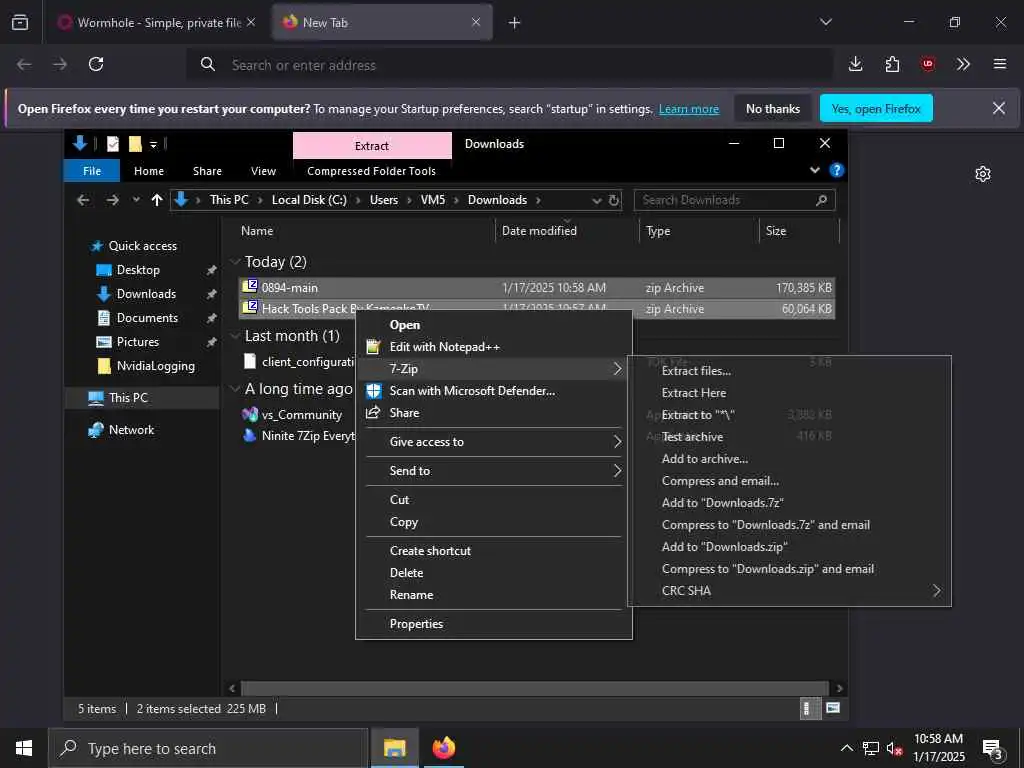Open Firefox application hamburger menu

point(999,64)
